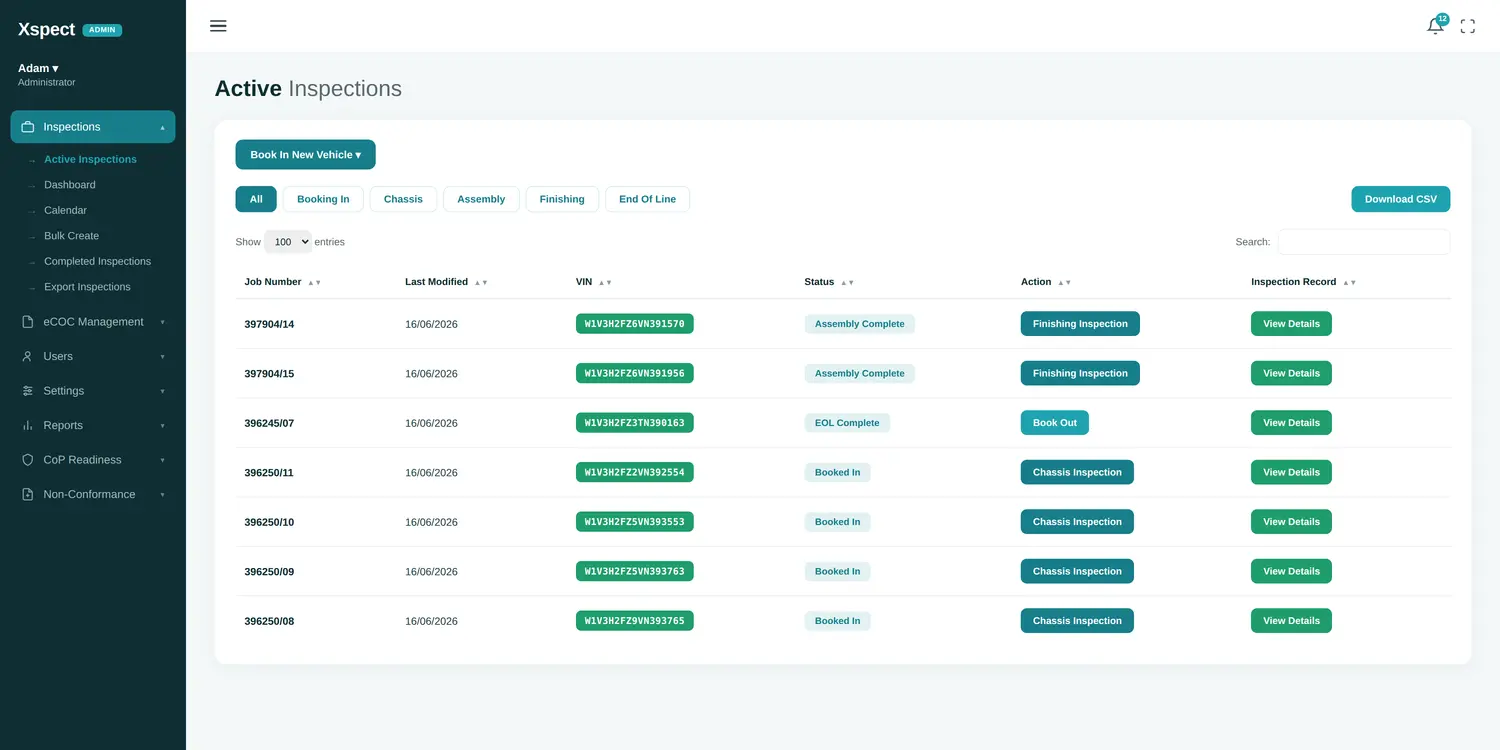Click the Reports bar chart icon
The height and width of the screenshot is (750, 1500).
tap(28, 425)
